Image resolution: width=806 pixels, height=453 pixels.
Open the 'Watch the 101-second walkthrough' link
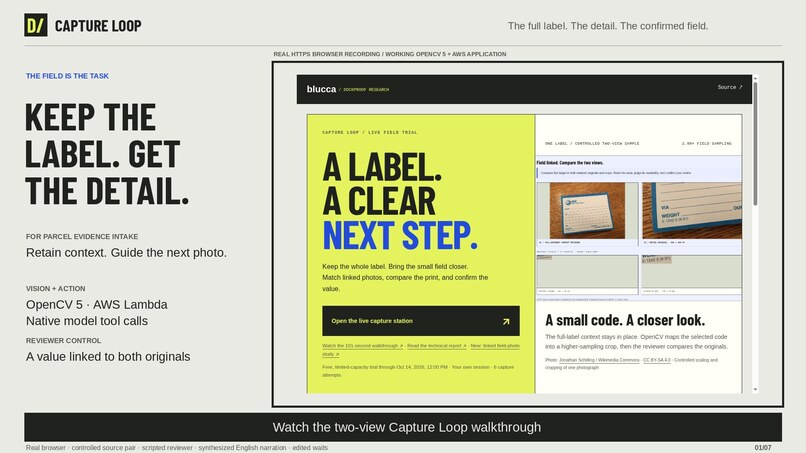(x=362, y=346)
